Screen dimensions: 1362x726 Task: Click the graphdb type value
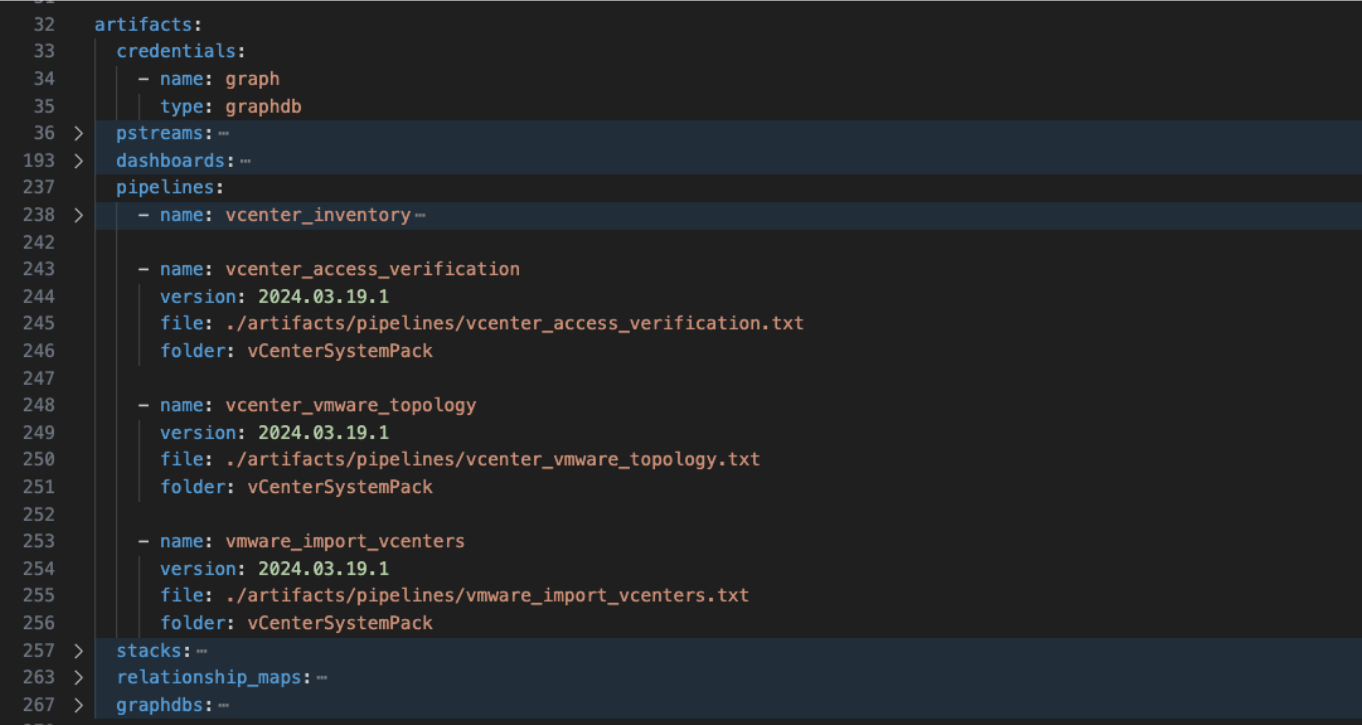[263, 106]
